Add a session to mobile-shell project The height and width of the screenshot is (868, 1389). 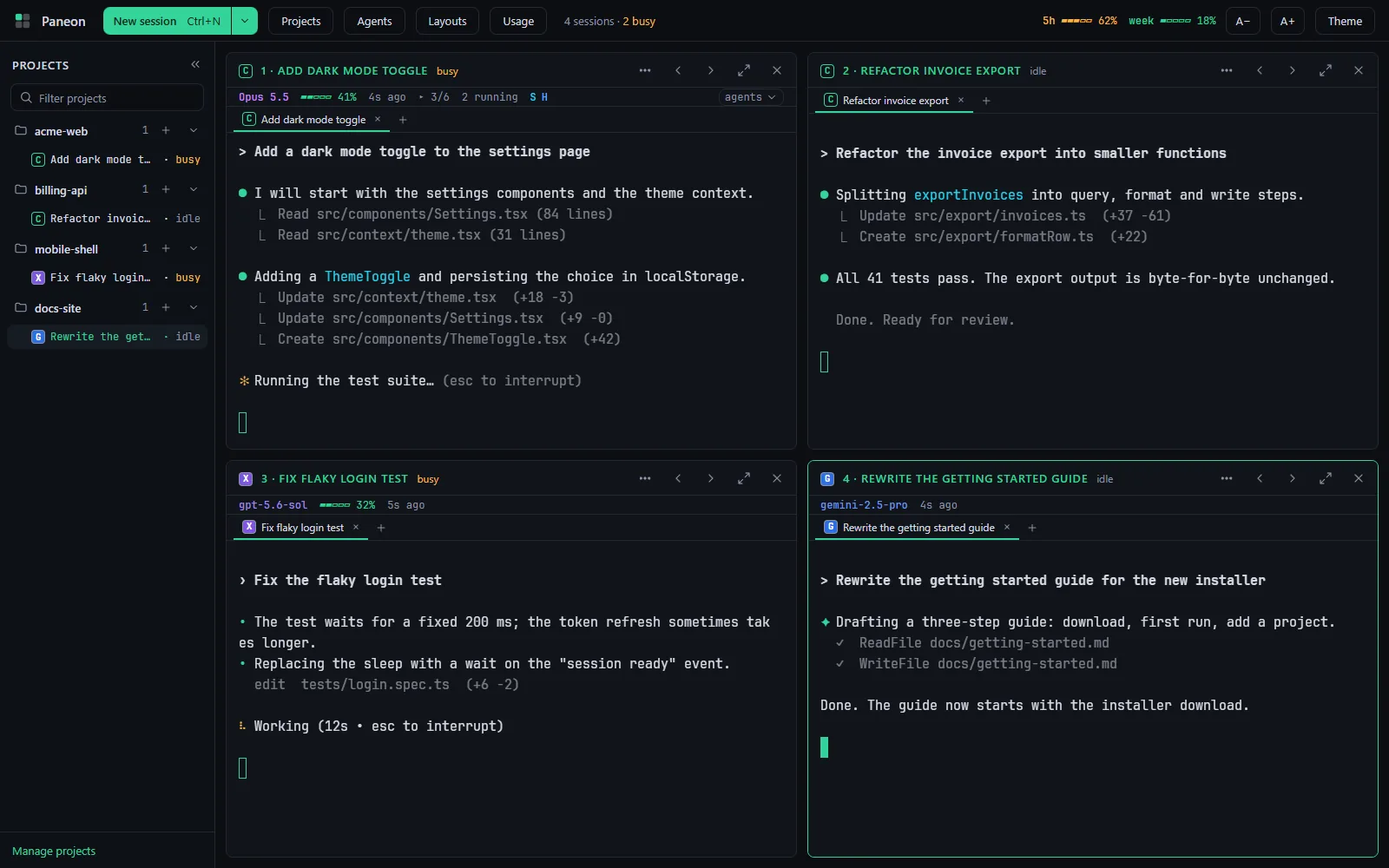pyautogui.click(x=166, y=248)
